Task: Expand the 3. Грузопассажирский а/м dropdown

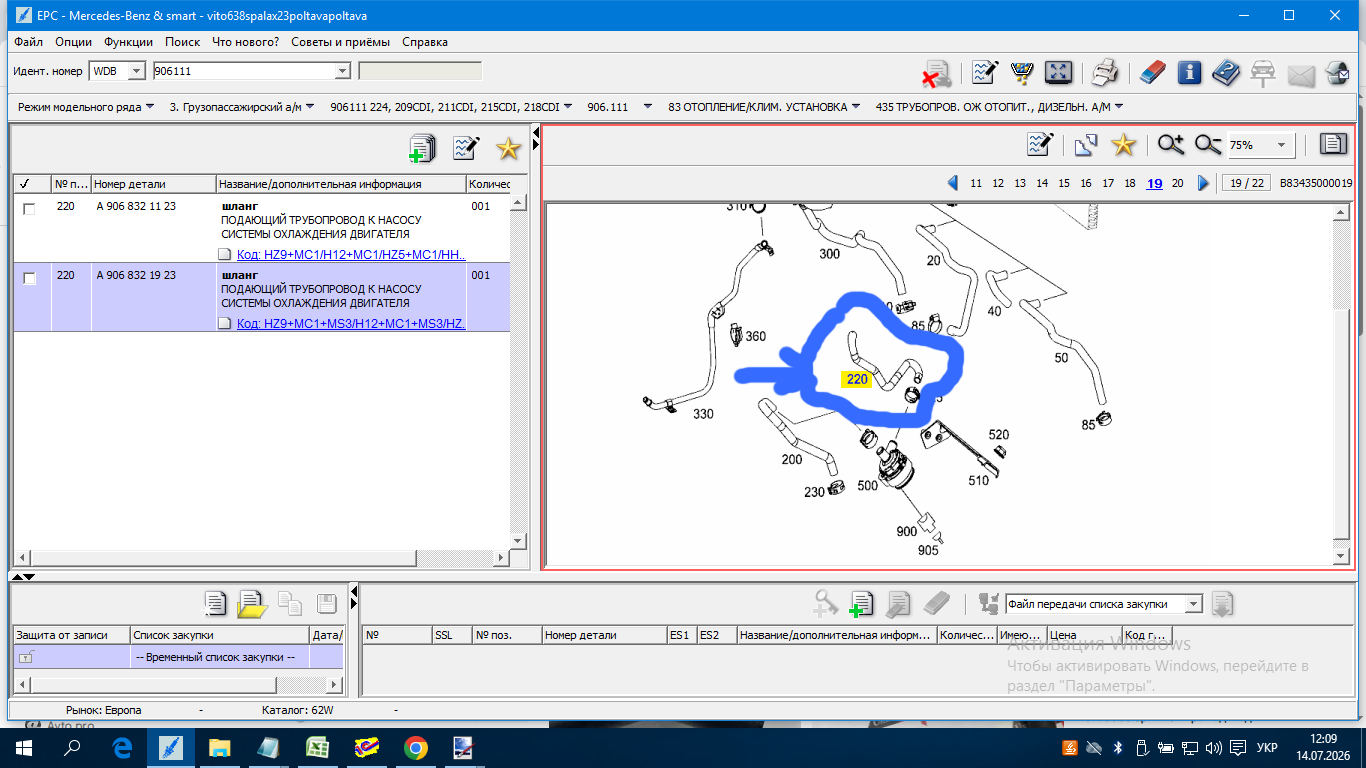Action: point(310,107)
